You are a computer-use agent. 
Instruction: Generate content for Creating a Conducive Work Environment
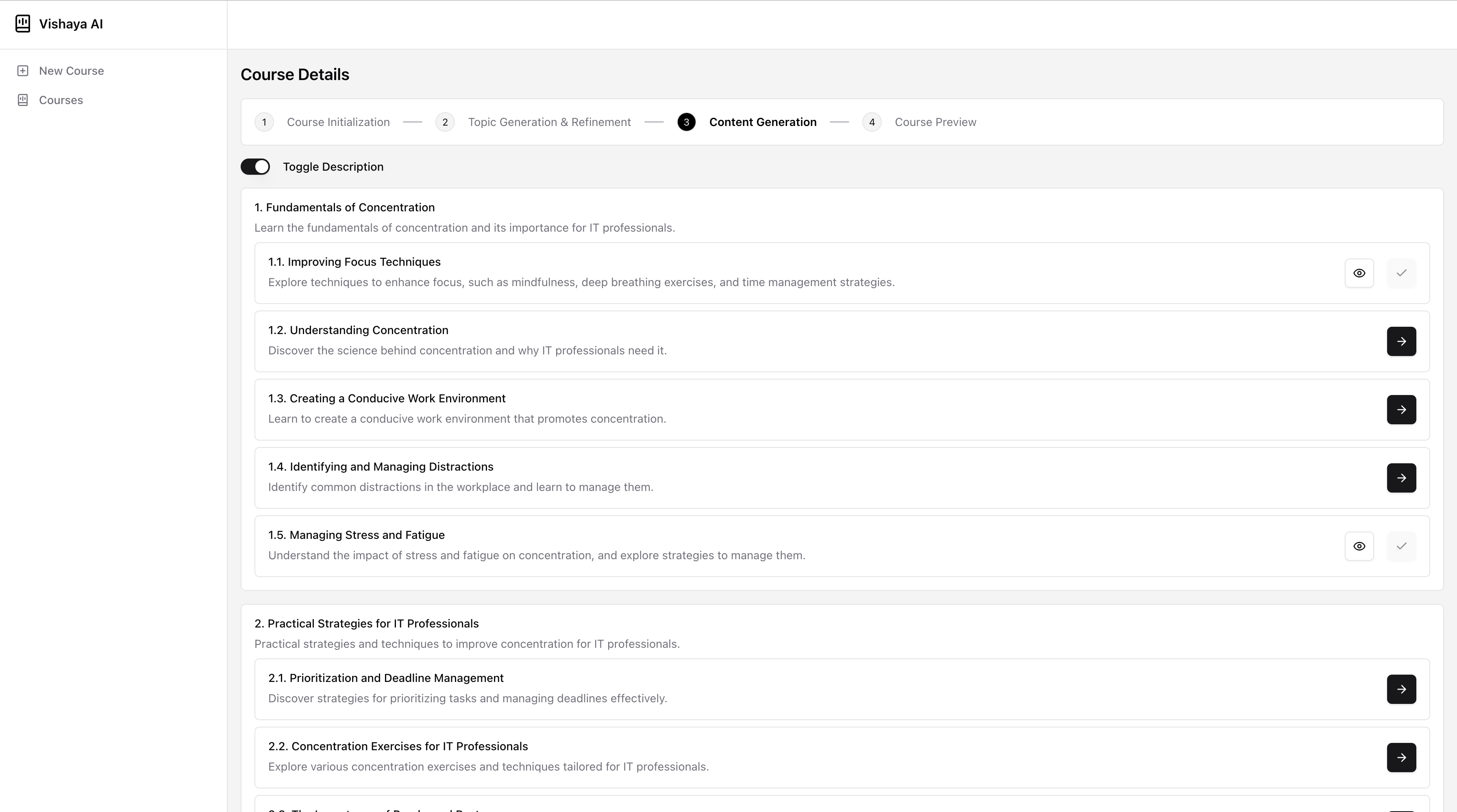point(1401,410)
